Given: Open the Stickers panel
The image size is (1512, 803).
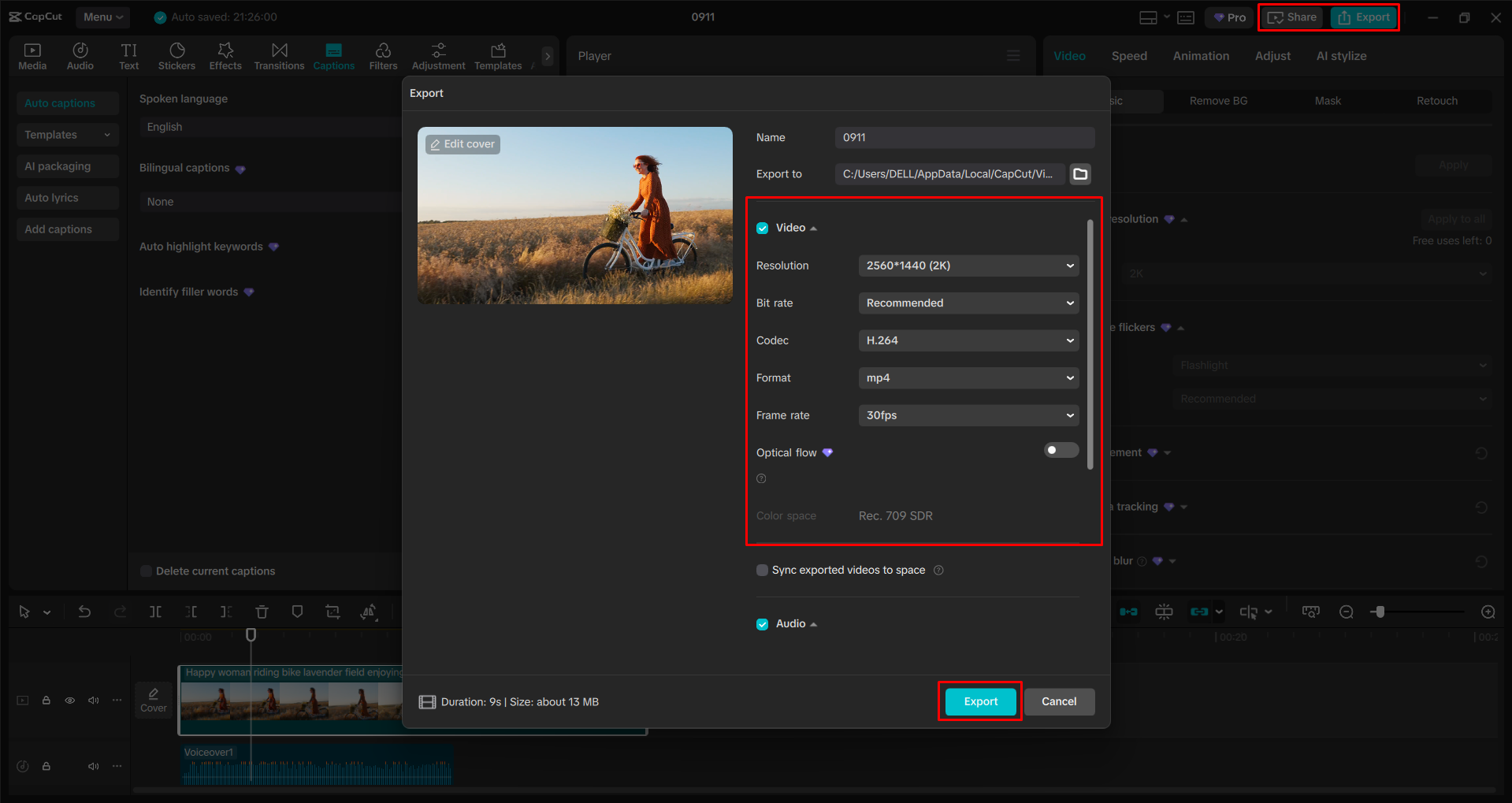Looking at the screenshot, I should pyautogui.click(x=176, y=56).
